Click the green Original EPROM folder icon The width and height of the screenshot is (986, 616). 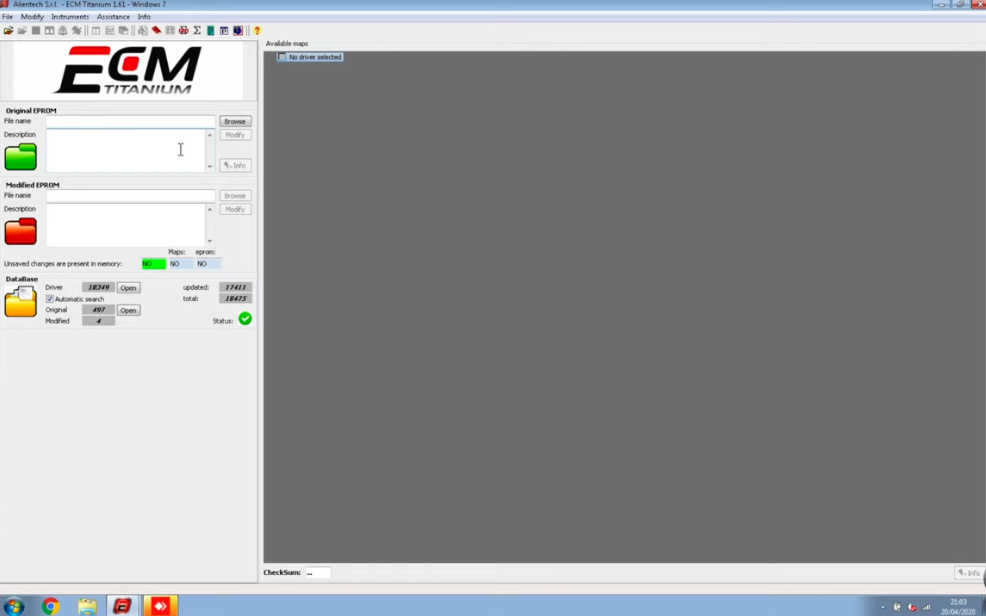point(21,157)
